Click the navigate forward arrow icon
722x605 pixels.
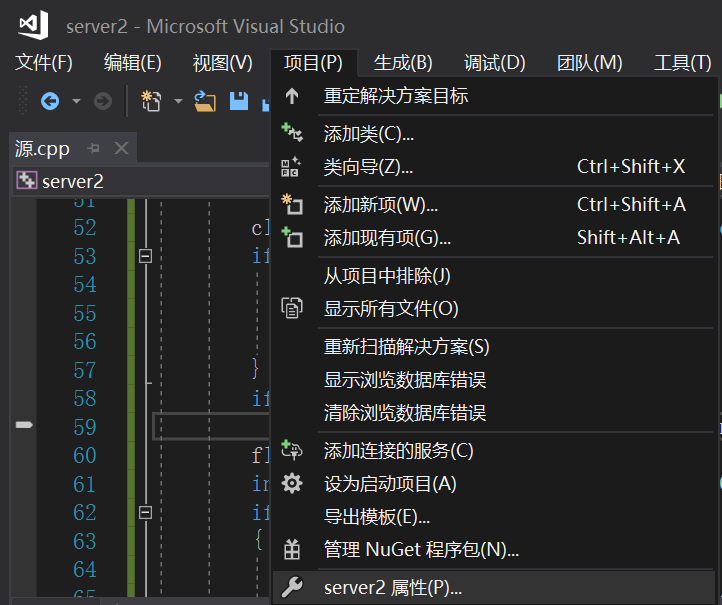click(x=103, y=101)
